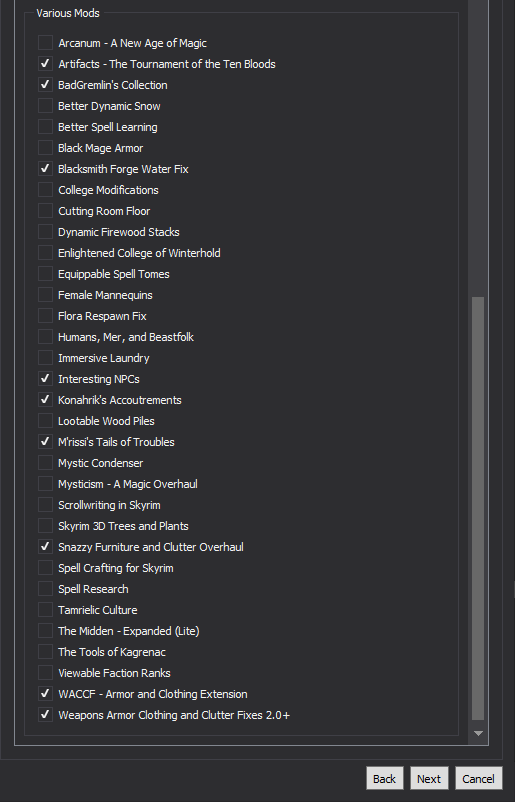Screen dimensions: 515x802
Task: Cancel the mod installer
Action: [x=478, y=778]
